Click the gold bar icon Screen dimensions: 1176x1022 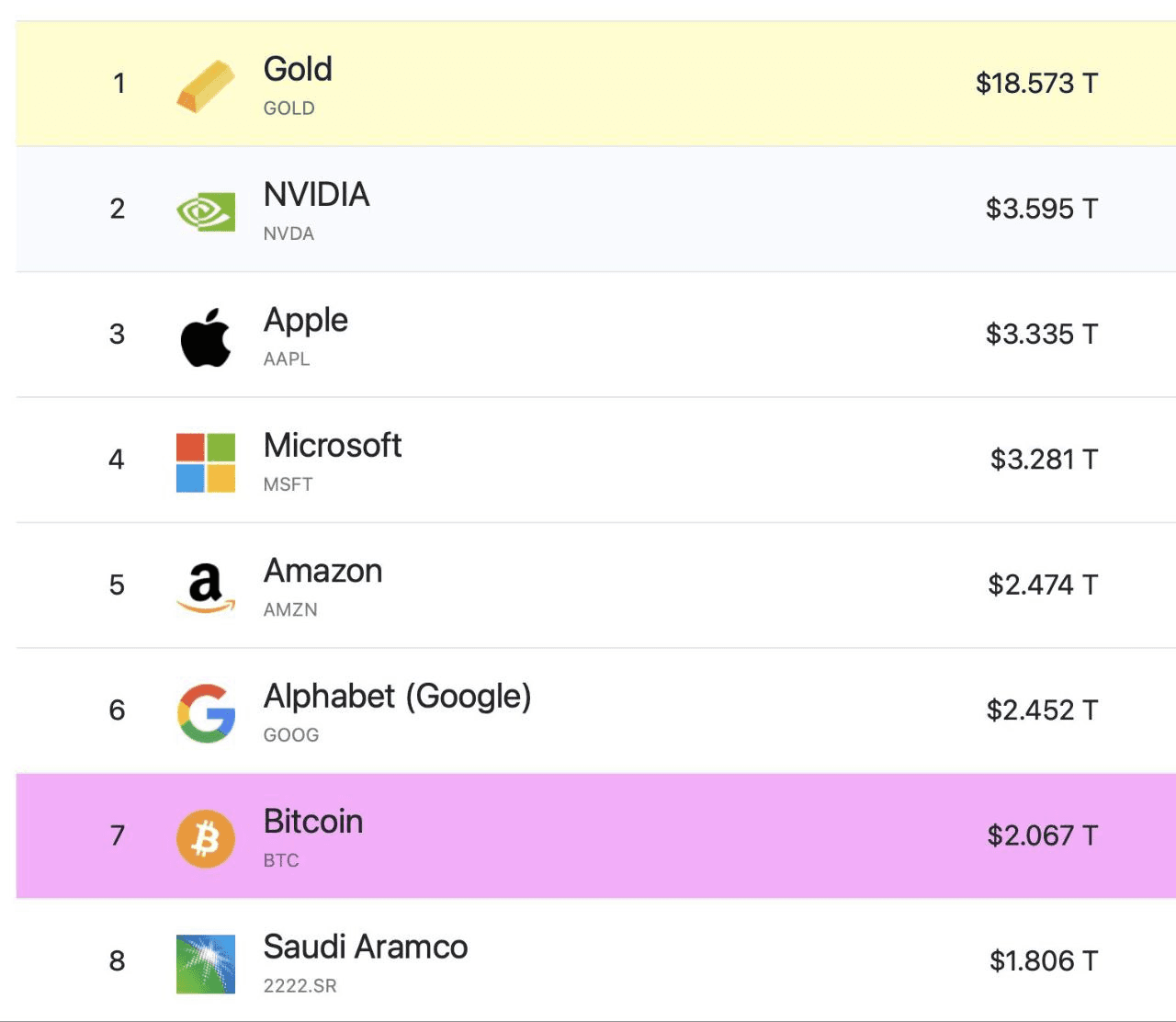[x=206, y=85]
